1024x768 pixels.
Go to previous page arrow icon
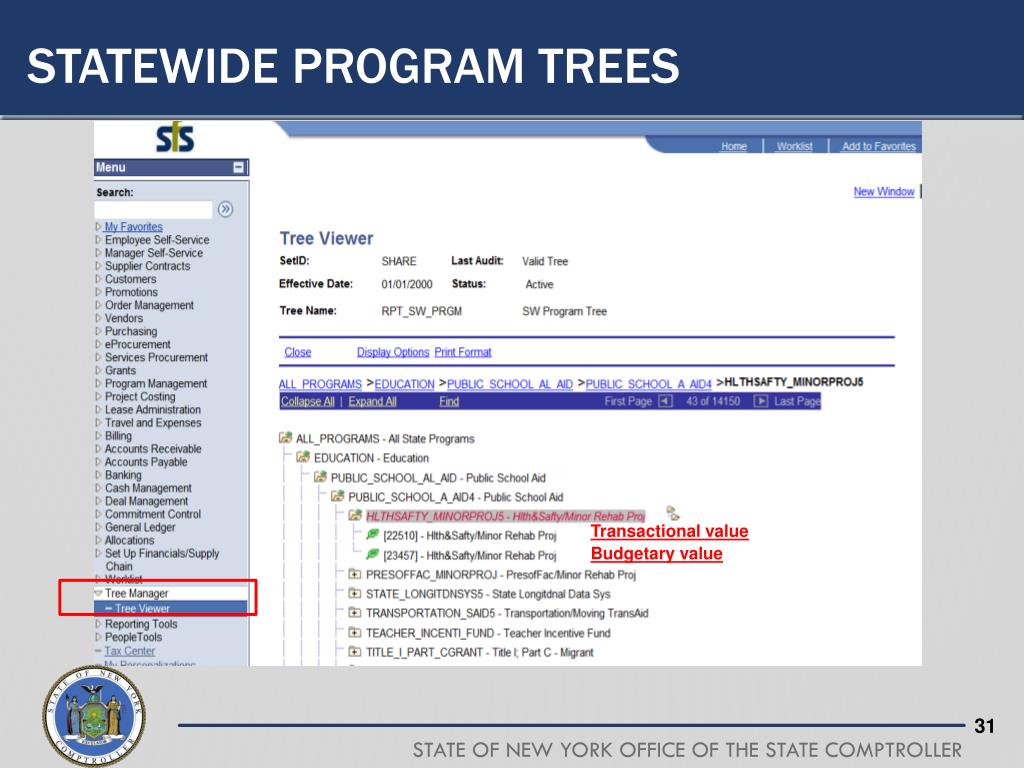[665, 401]
